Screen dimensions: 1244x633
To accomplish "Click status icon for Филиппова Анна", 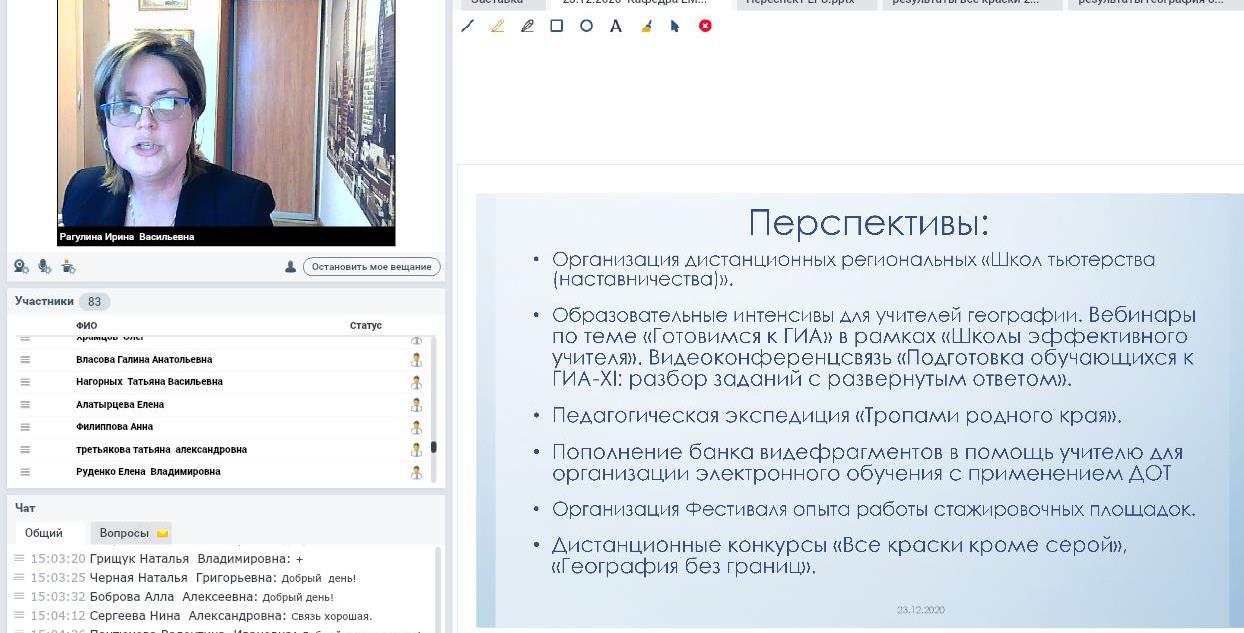I will [x=416, y=427].
